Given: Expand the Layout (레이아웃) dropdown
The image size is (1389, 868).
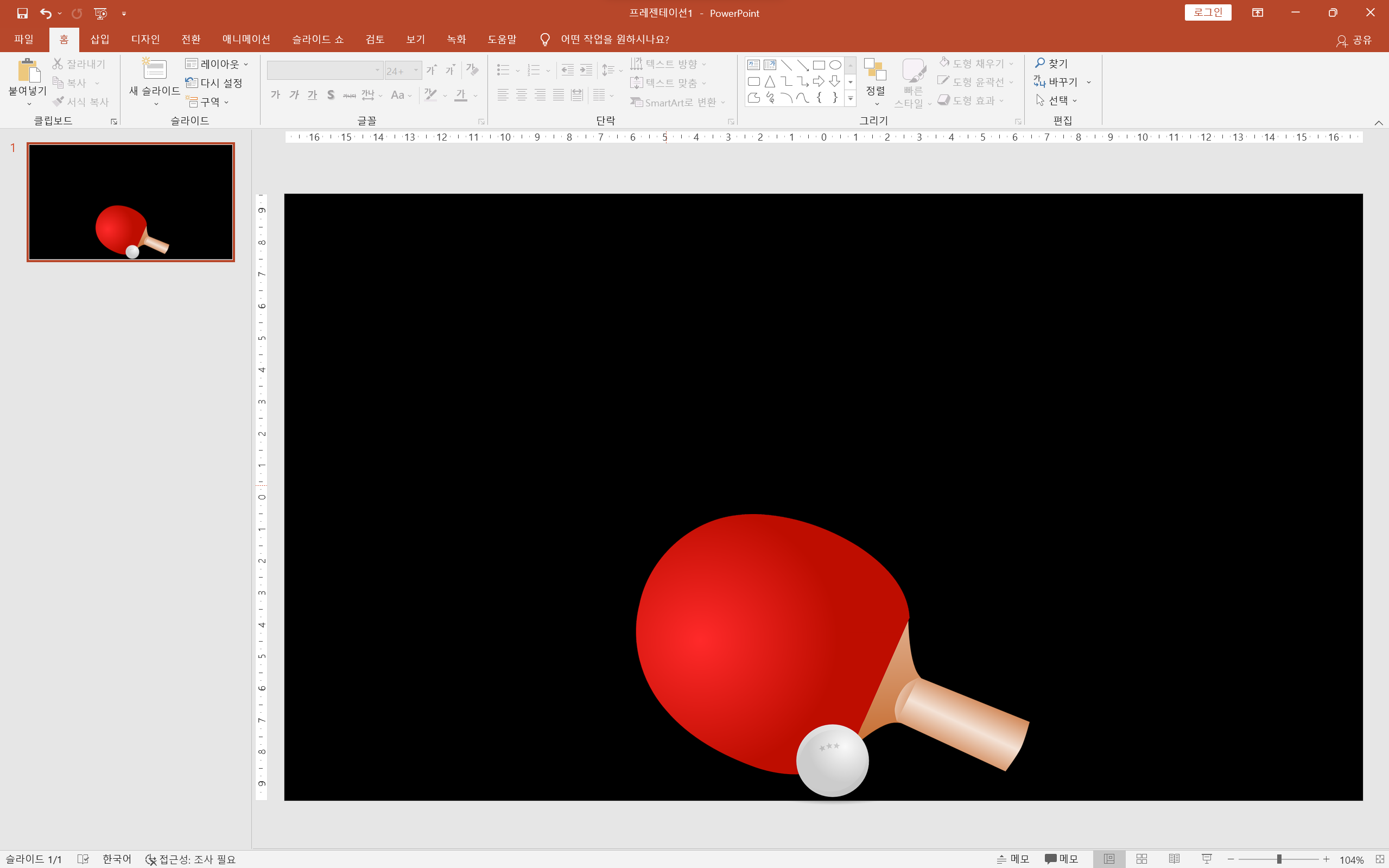Looking at the screenshot, I should (x=217, y=64).
